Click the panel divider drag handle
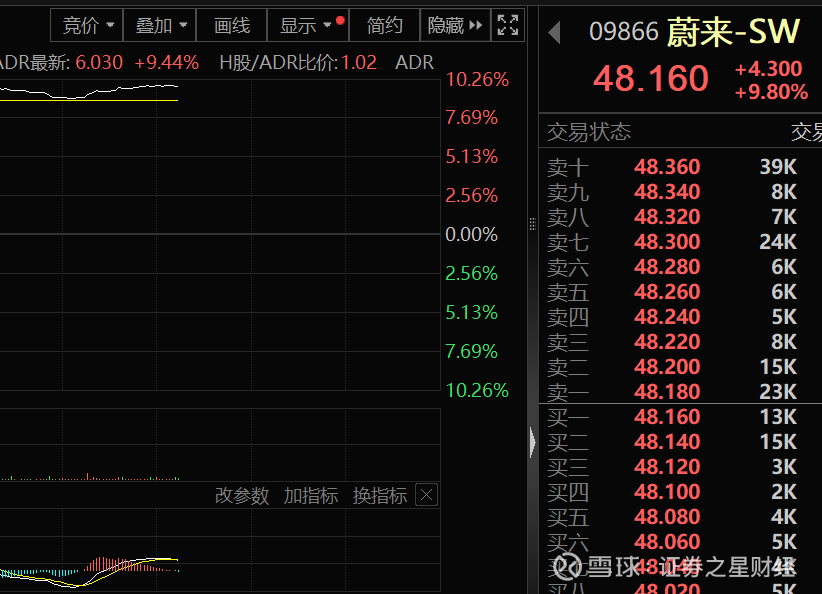Viewport: 822px width, 594px height. [533, 224]
